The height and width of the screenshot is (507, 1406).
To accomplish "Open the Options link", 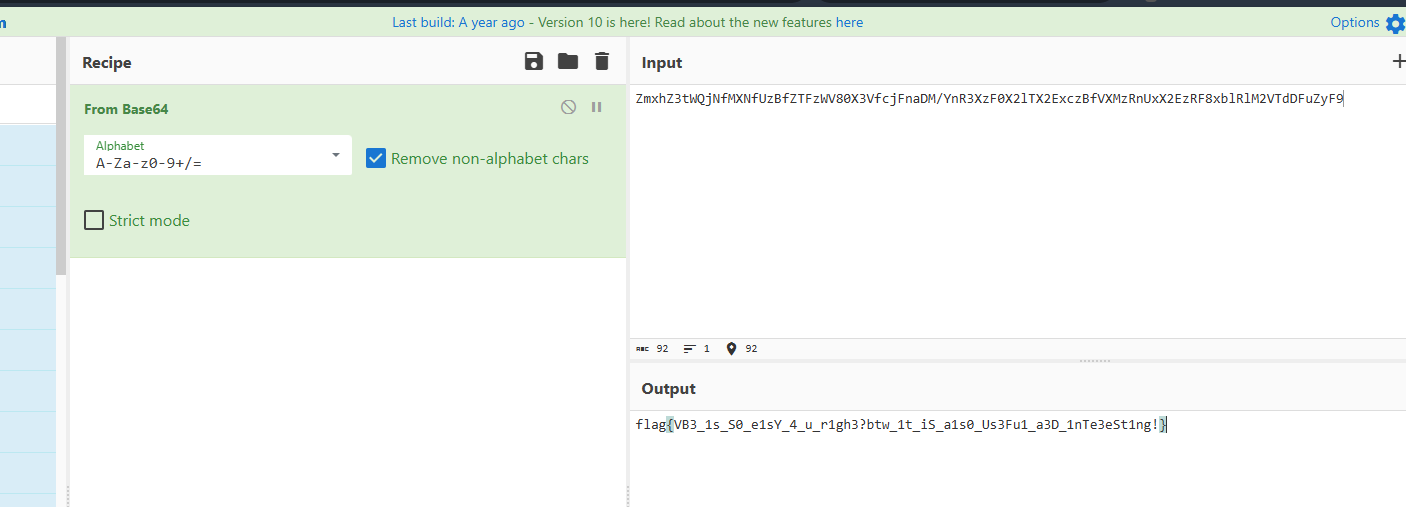I will [1354, 22].
